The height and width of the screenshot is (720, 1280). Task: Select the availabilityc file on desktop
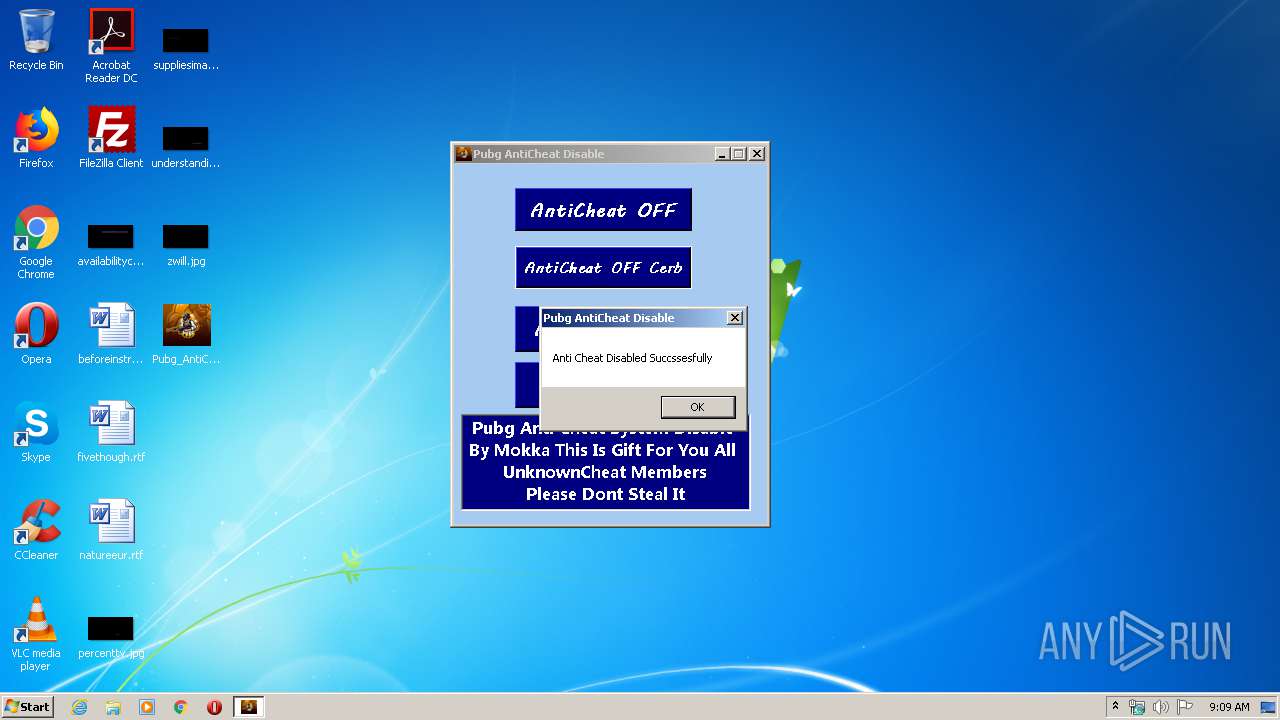[x=111, y=244]
